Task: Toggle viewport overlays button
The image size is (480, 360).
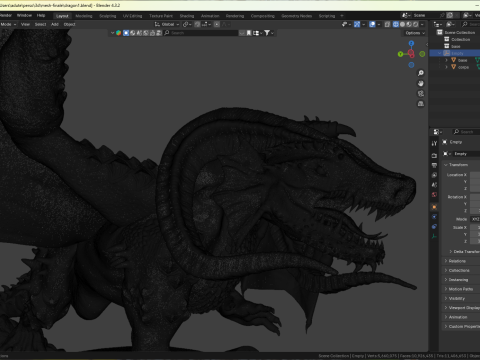Action: pyautogui.click(x=372, y=24)
